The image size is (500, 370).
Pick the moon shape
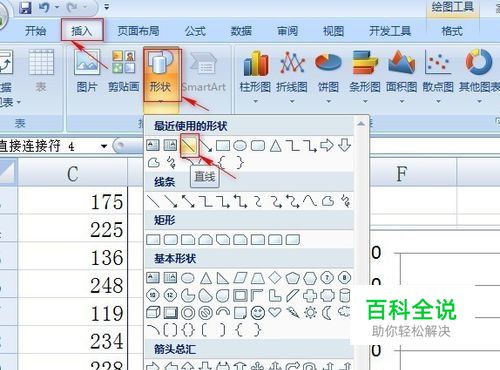point(327,313)
